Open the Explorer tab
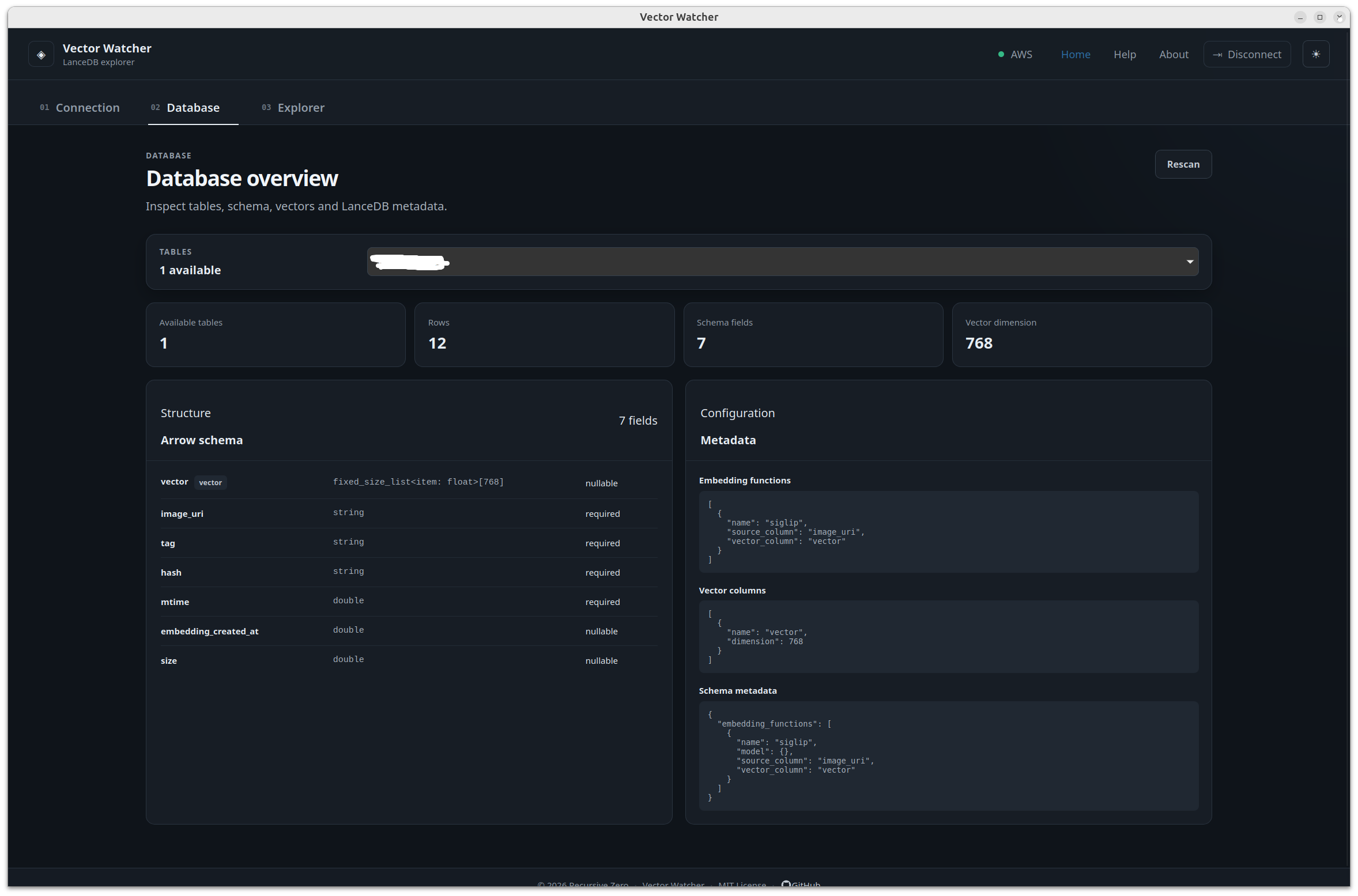This screenshot has height=896, width=1358. (x=293, y=108)
